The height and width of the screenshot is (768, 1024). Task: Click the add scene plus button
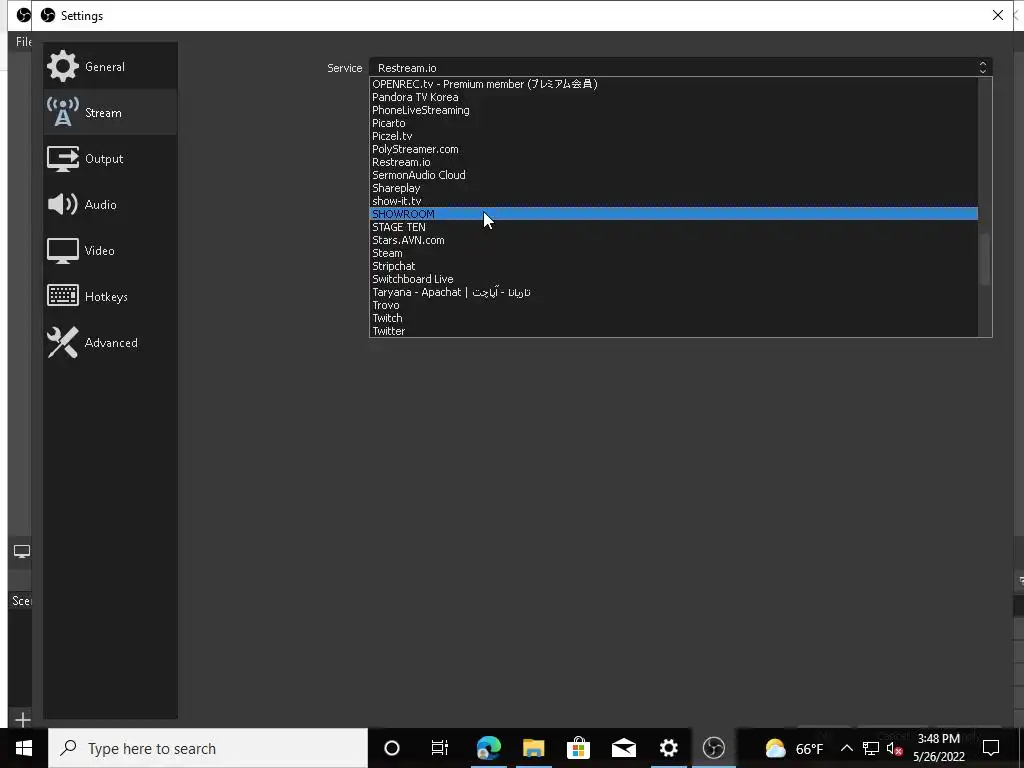point(22,720)
